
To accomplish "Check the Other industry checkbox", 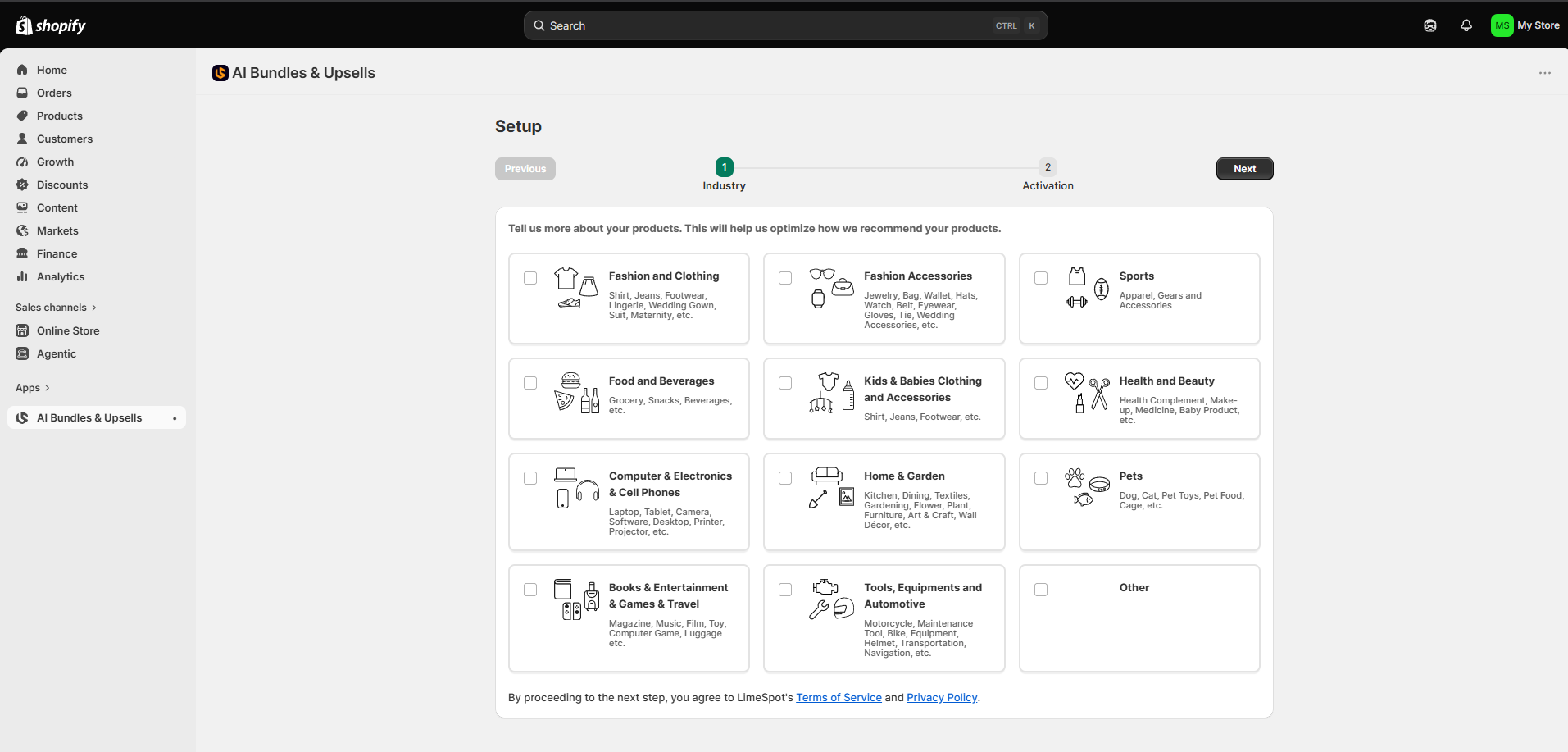I will (x=1041, y=590).
